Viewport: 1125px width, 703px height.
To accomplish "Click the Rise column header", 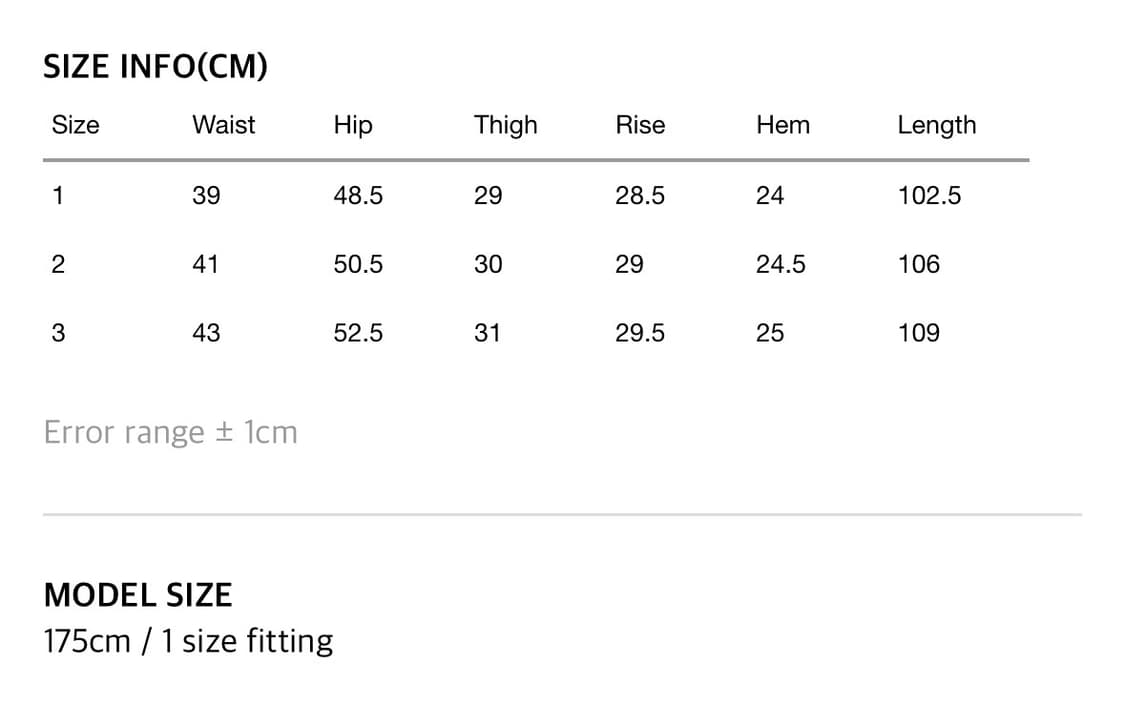I will pyautogui.click(x=640, y=125).
